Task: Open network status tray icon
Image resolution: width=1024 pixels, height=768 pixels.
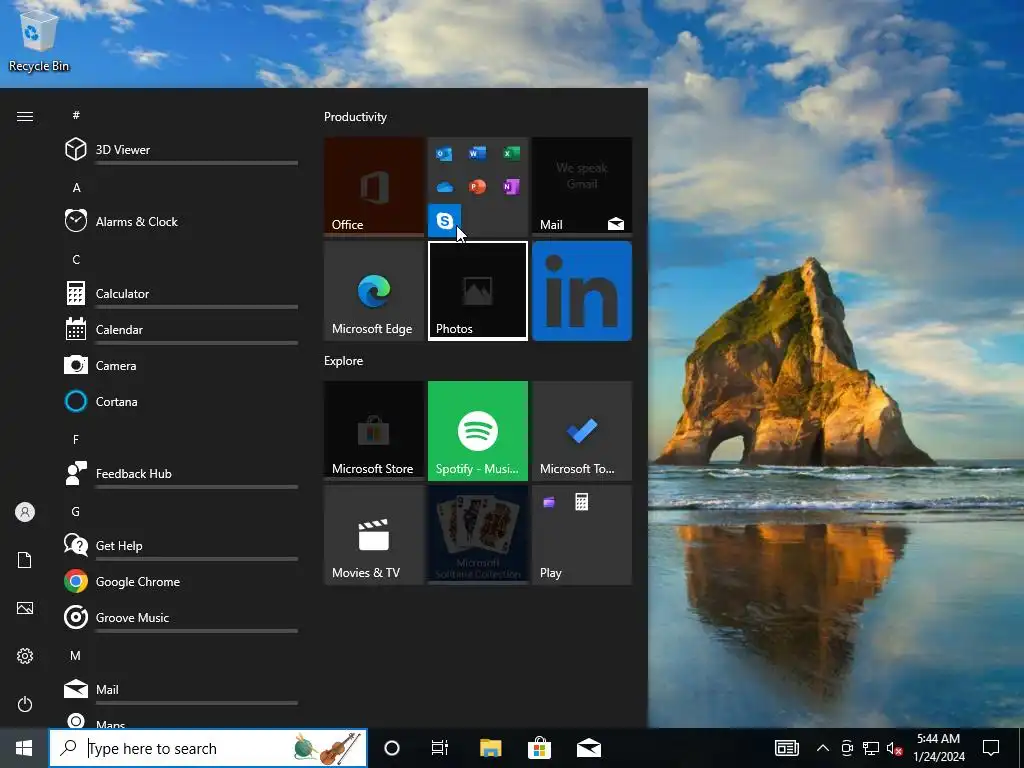Action: (x=871, y=748)
